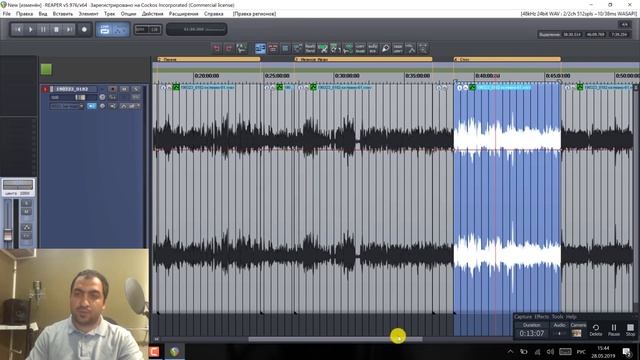The height and width of the screenshot is (360, 640).
Task: Open the Элемент menu
Action: tap(88, 13)
